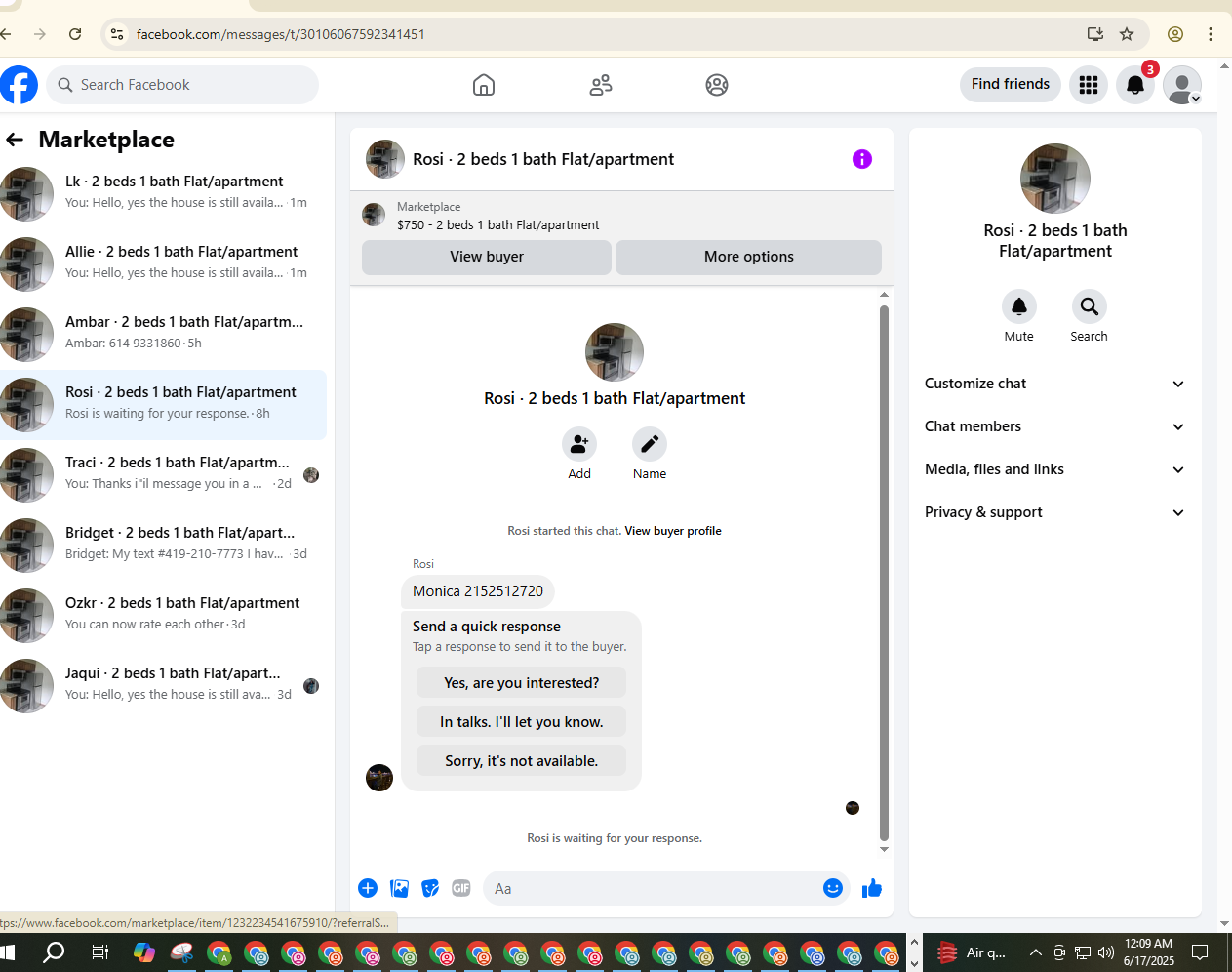The image size is (1232, 972).
Task: Open View buyer profile link
Action: pos(673,531)
